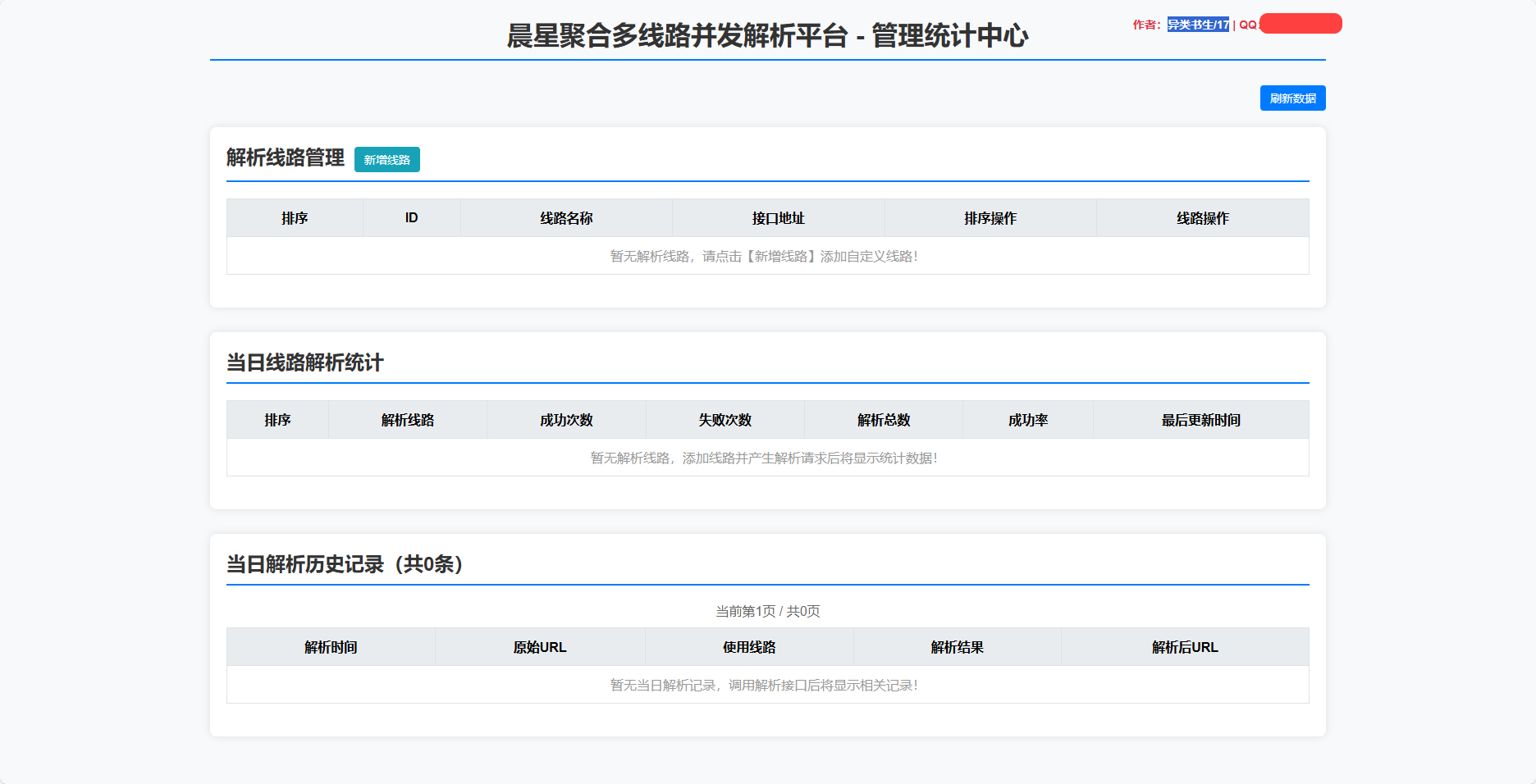Select the 解析时间 header in history table

(x=331, y=647)
